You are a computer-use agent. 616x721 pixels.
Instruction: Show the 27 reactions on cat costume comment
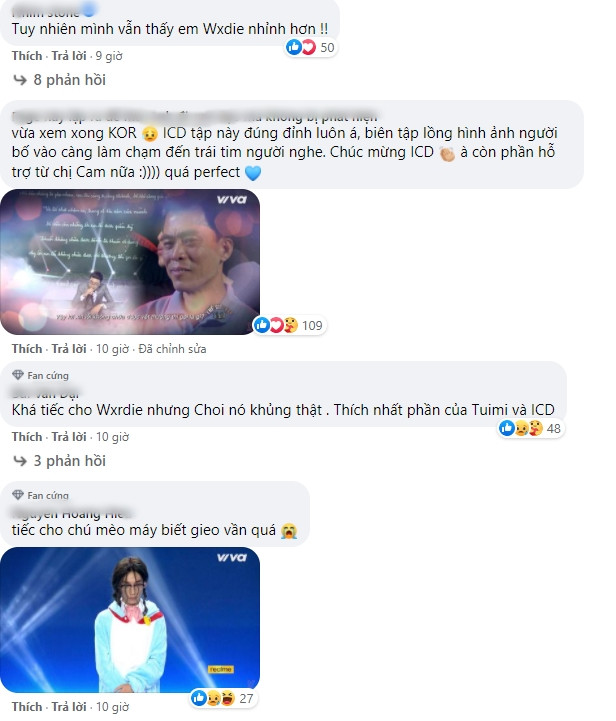[x=223, y=698]
